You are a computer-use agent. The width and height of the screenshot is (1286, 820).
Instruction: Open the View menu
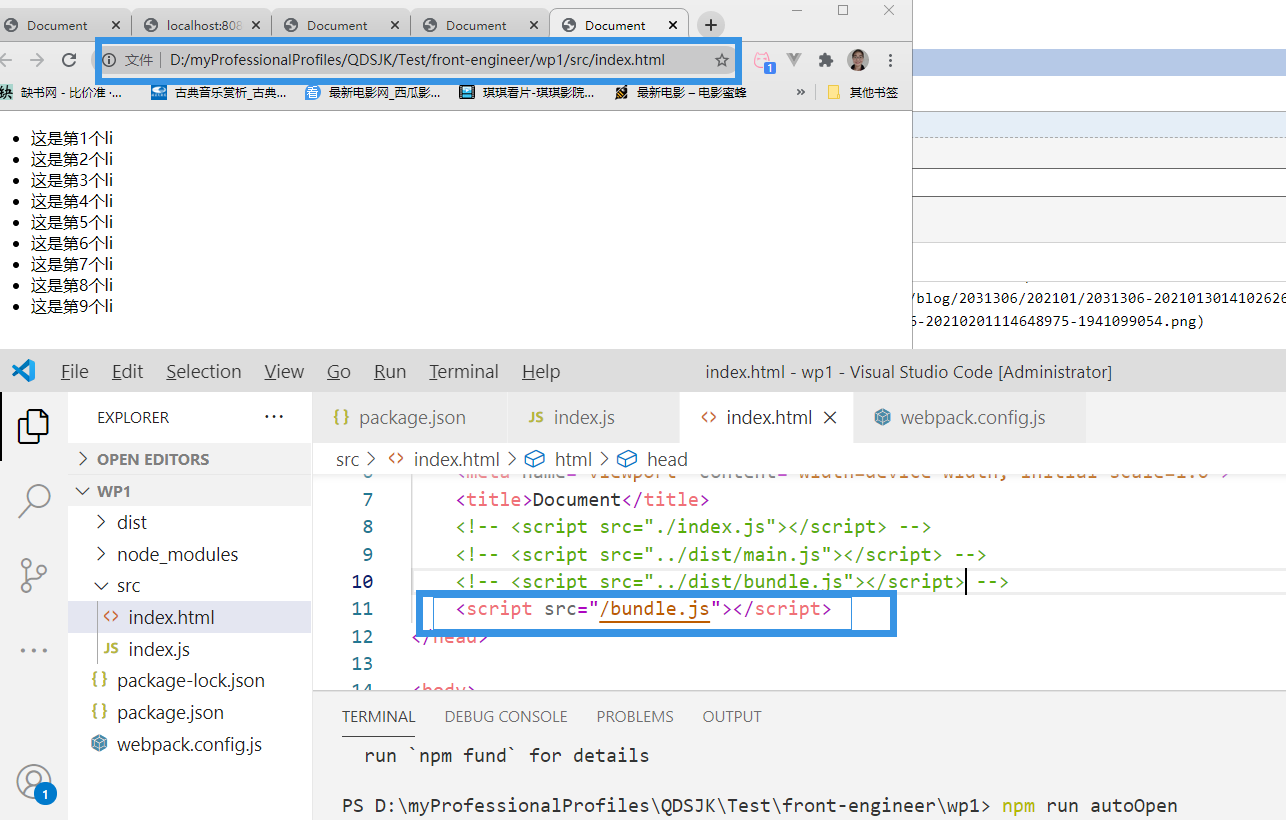[x=284, y=372]
